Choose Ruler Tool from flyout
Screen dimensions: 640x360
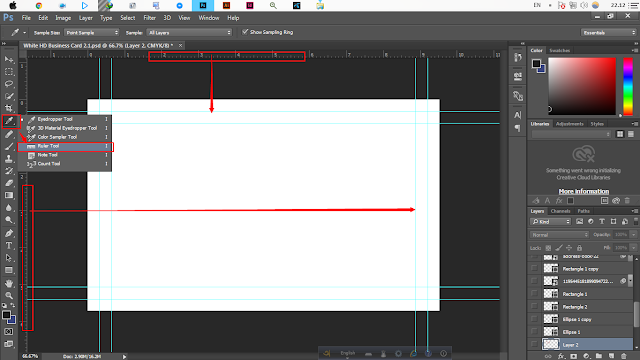[x=65, y=146]
